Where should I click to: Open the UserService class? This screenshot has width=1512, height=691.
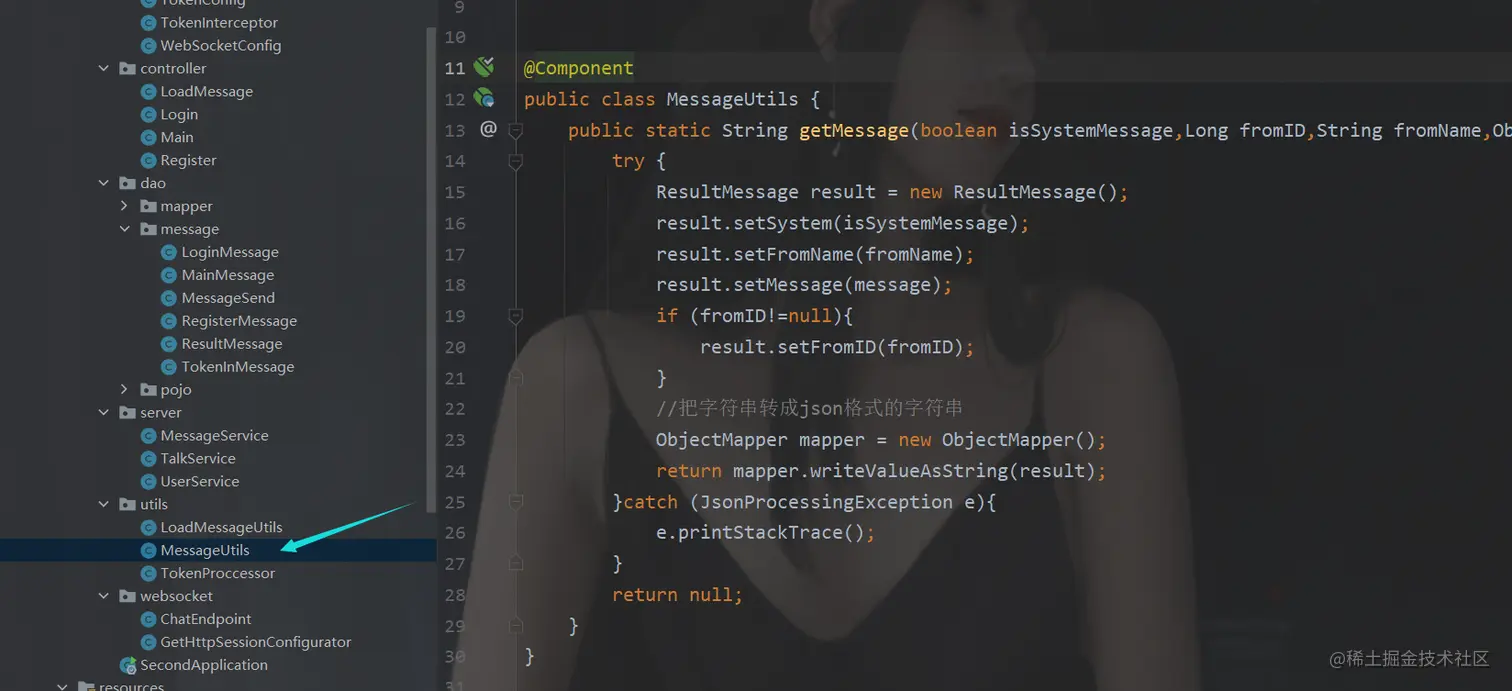point(200,481)
